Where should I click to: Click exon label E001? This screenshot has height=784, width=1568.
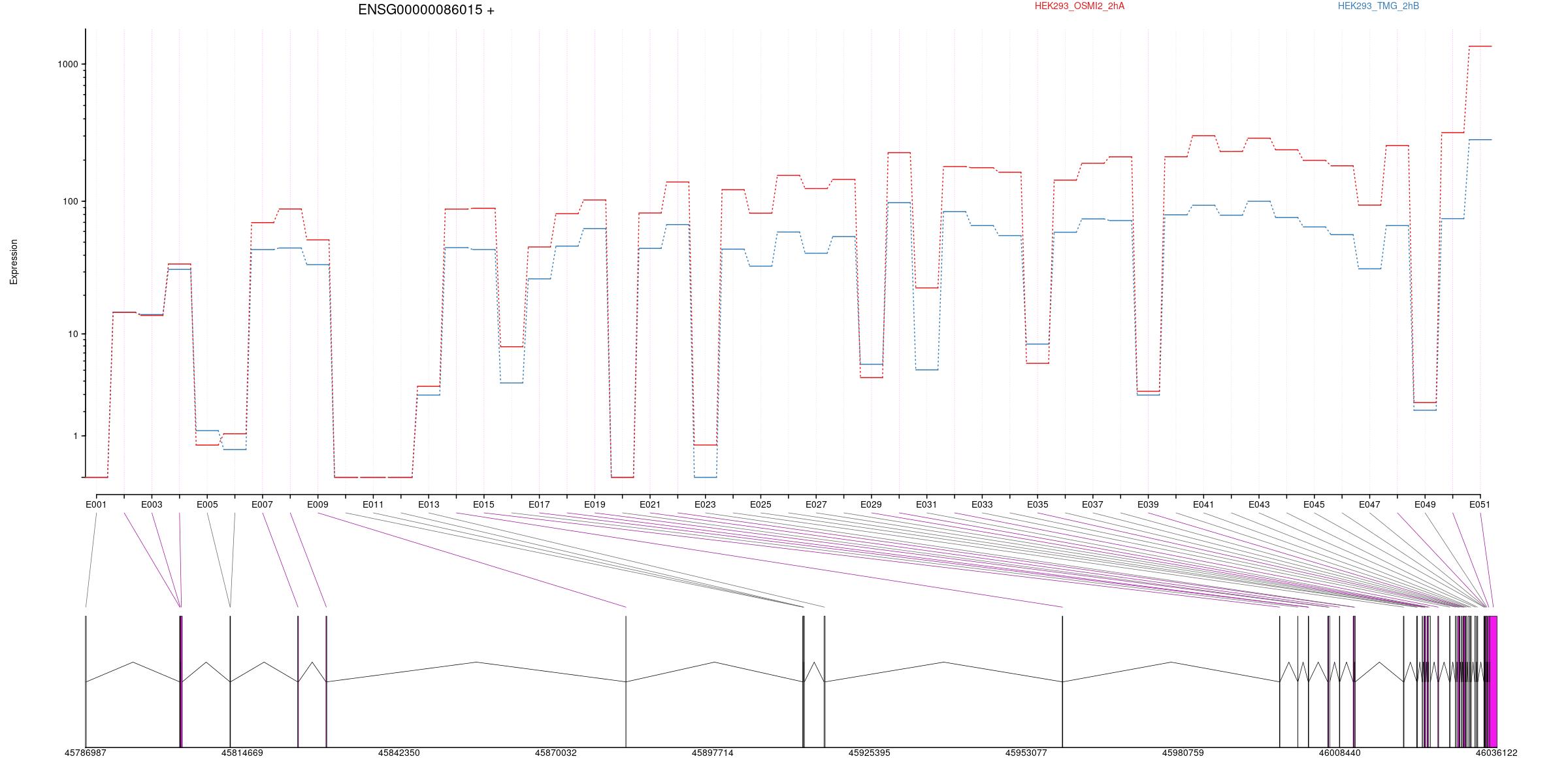(x=96, y=504)
